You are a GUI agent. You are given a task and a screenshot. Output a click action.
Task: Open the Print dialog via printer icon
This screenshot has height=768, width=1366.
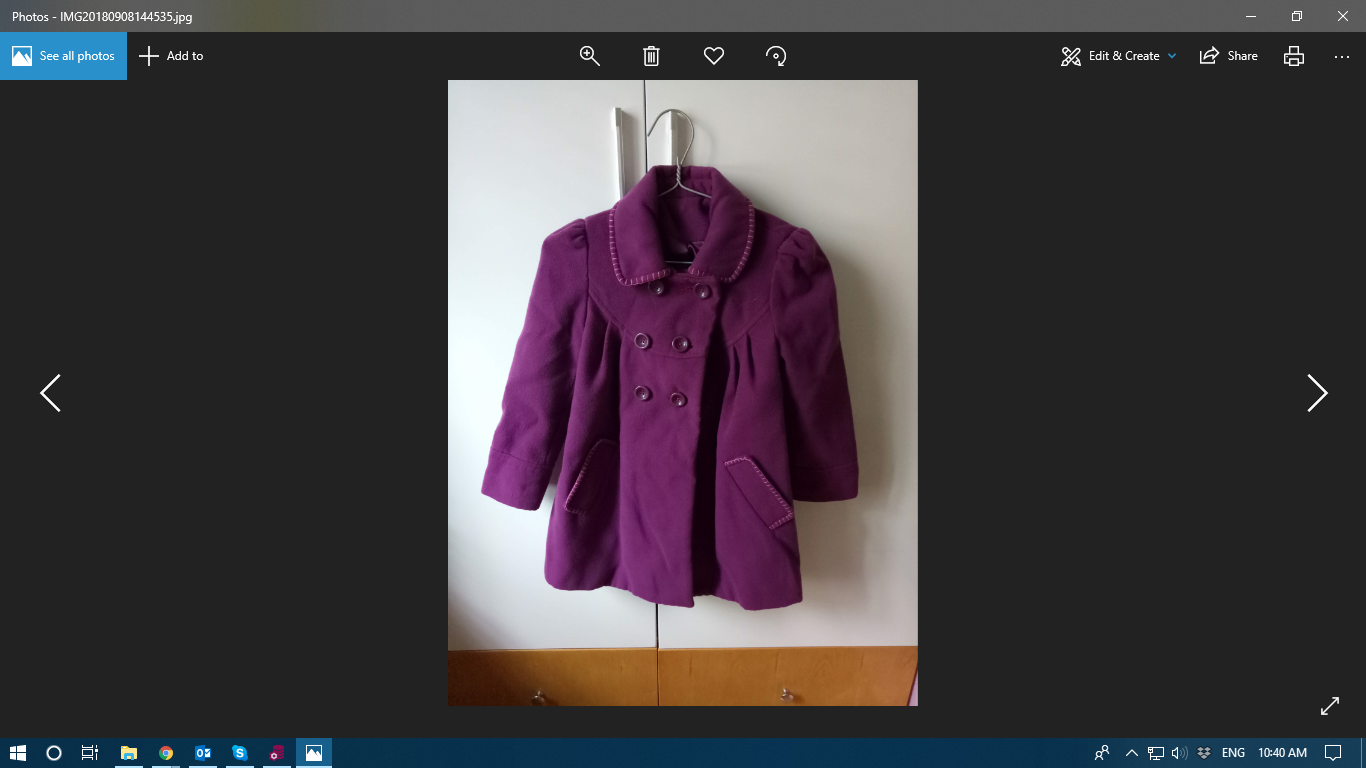click(x=1293, y=56)
